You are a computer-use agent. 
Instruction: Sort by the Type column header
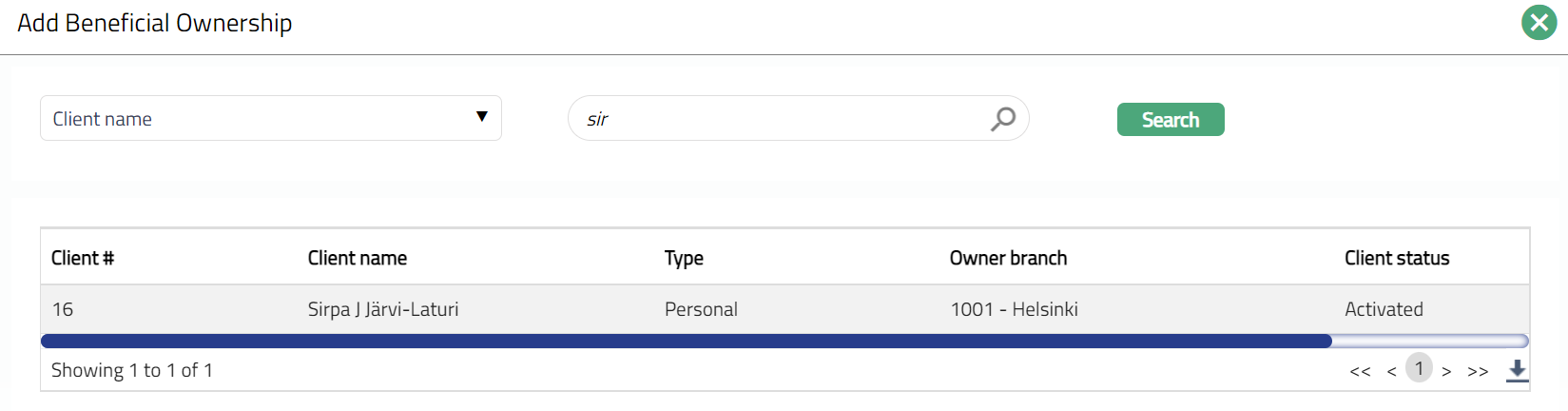click(x=684, y=258)
